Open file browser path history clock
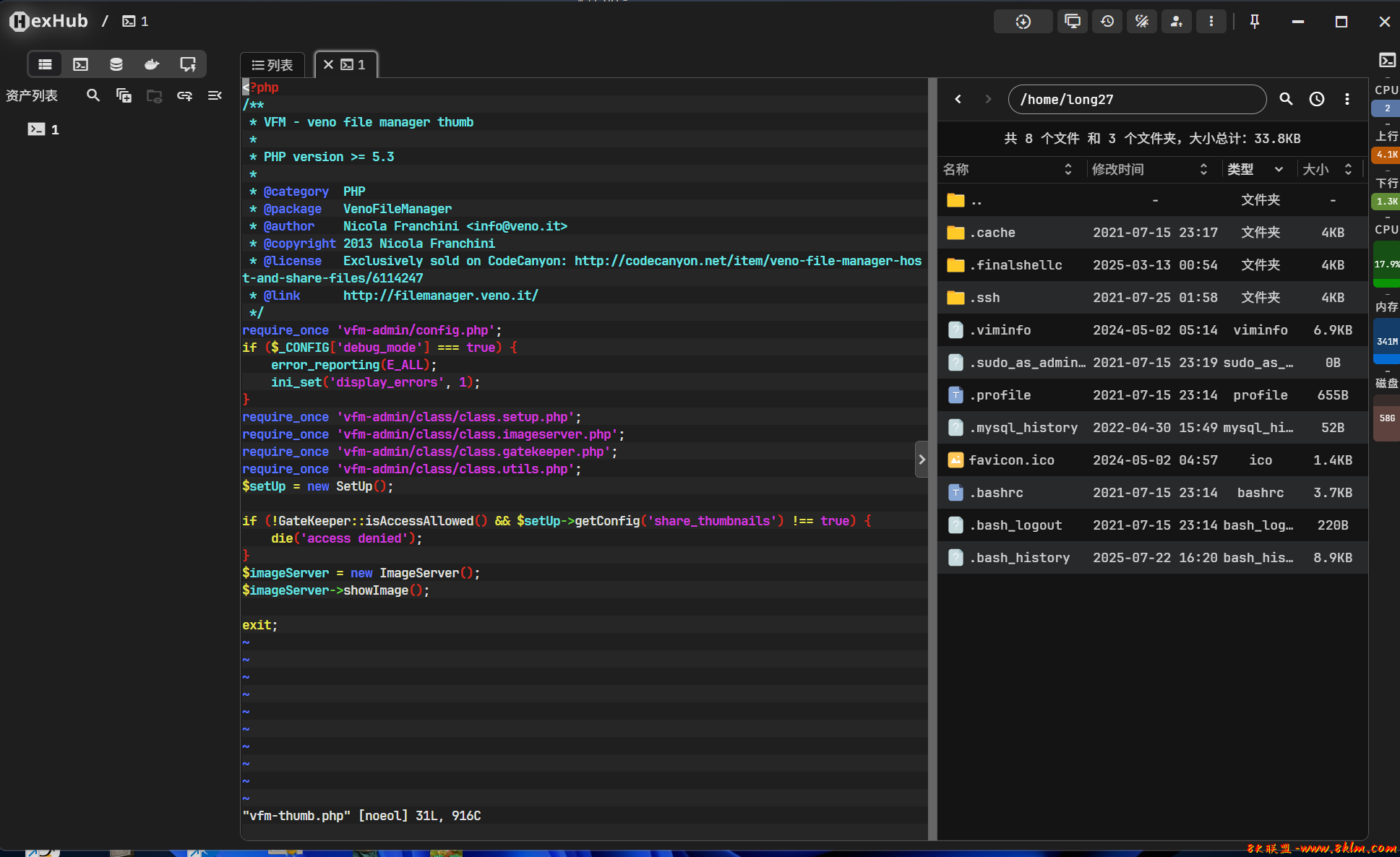 point(1317,99)
